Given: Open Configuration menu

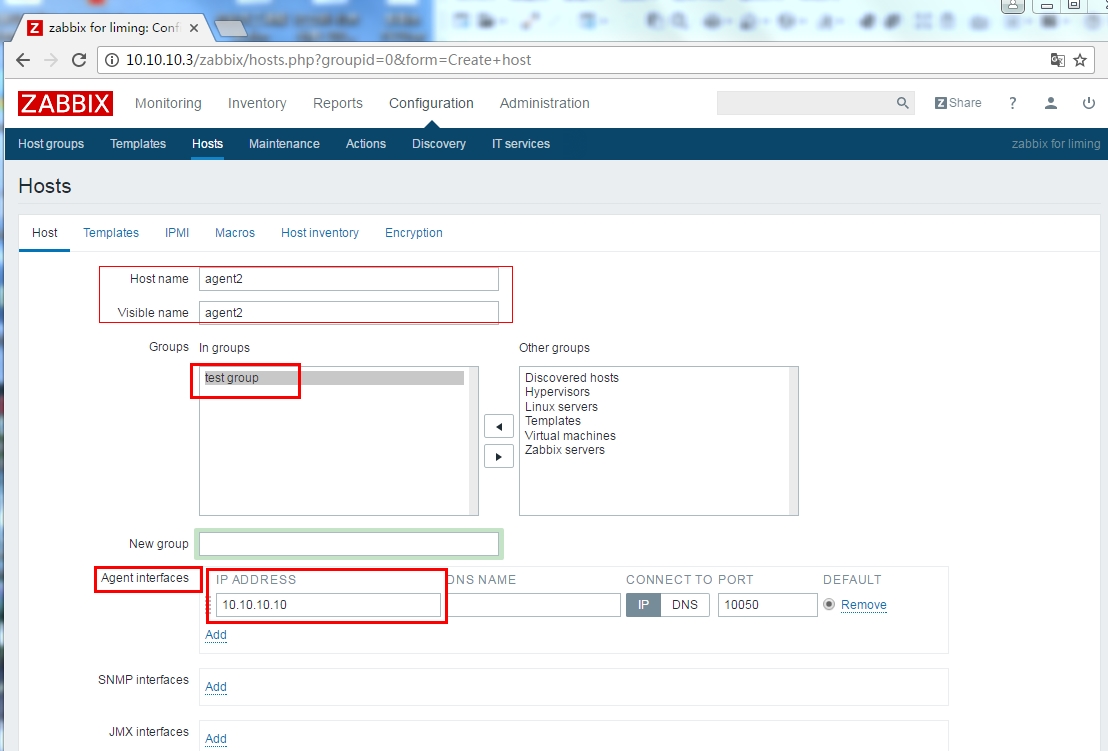Looking at the screenshot, I should click(x=431, y=103).
